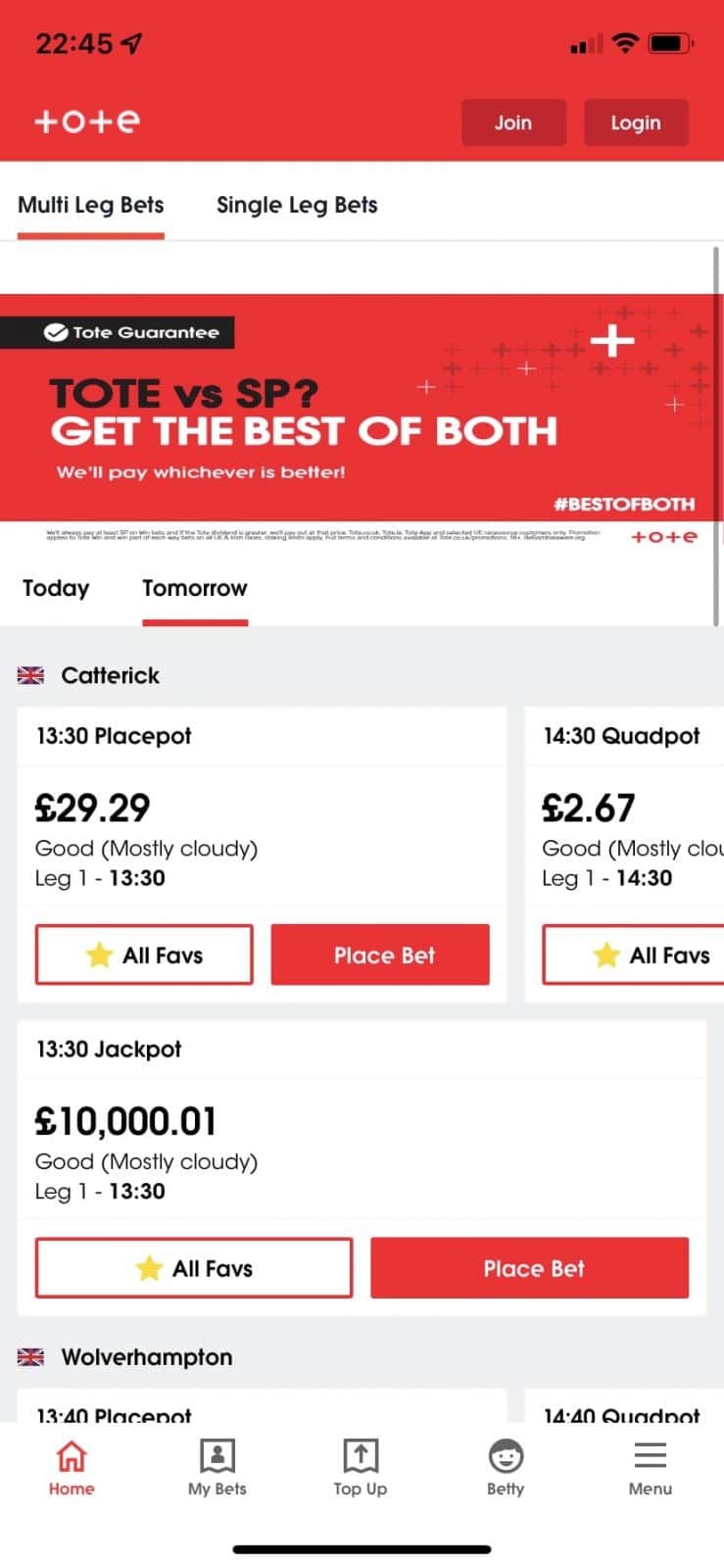Open the Home icon in bottom bar
The image size is (724, 1568).
pyautogui.click(x=72, y=1456)
